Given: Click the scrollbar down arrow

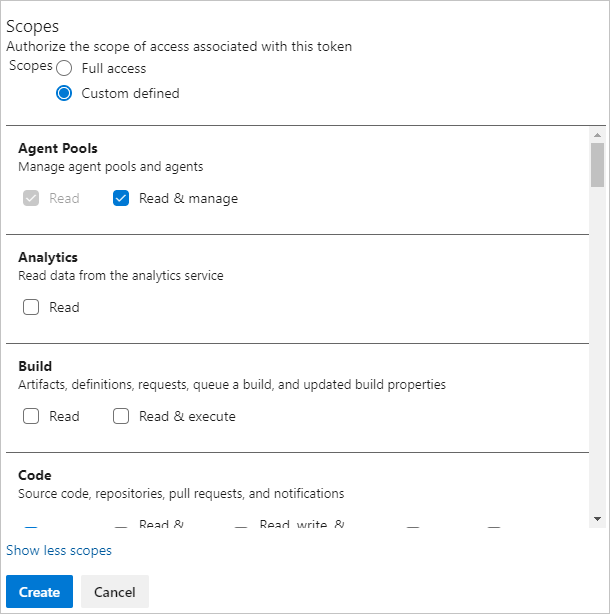Looking at the screenshot, I should click(597, 519).
